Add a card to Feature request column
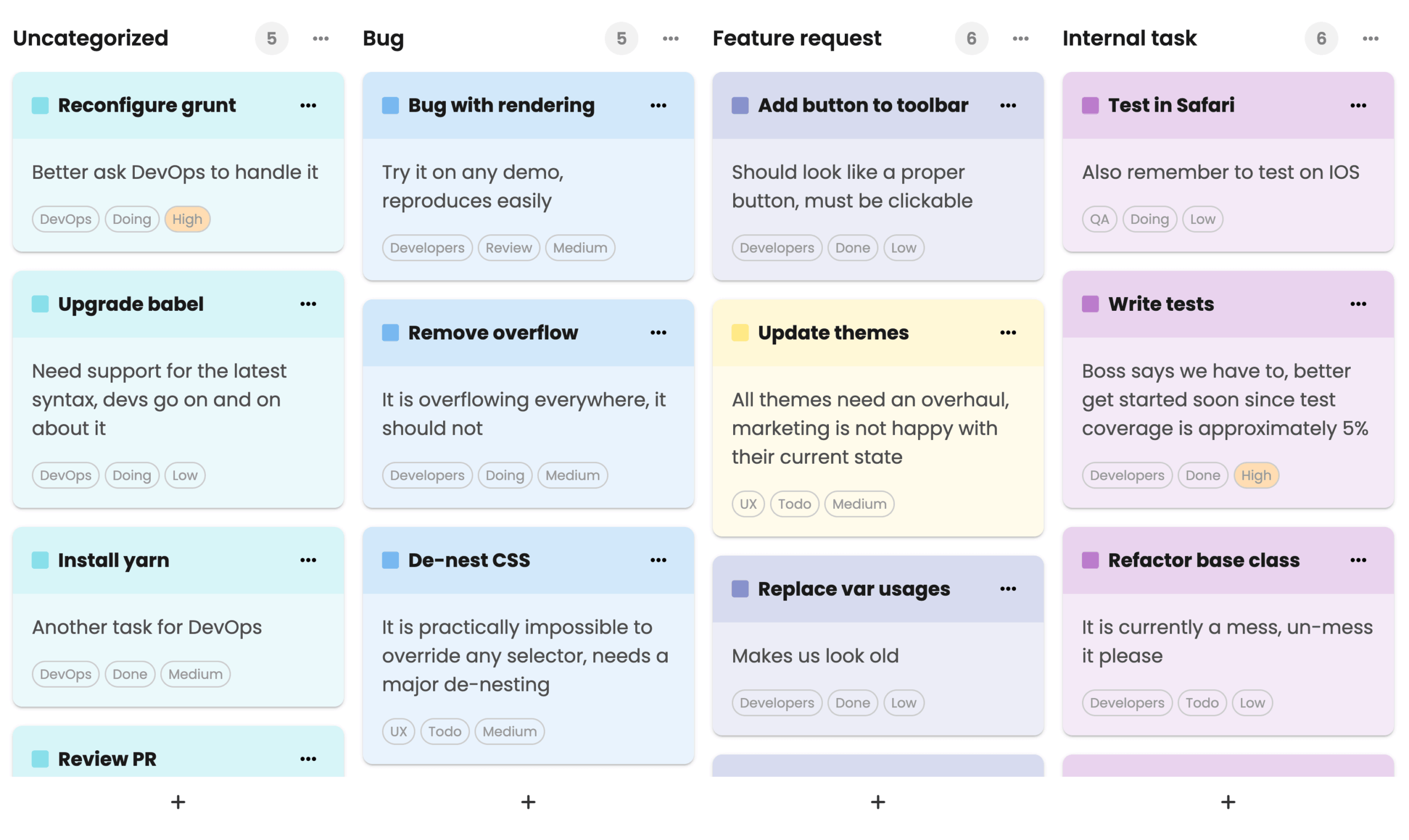 tap(878, 802)
